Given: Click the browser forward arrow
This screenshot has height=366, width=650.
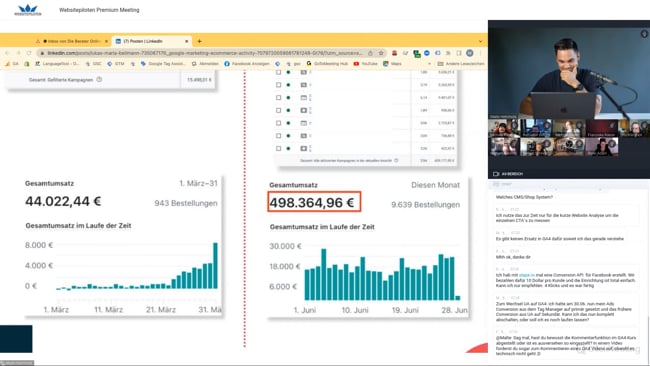Looking at the screenshot, I should click(x=18, y=53).
